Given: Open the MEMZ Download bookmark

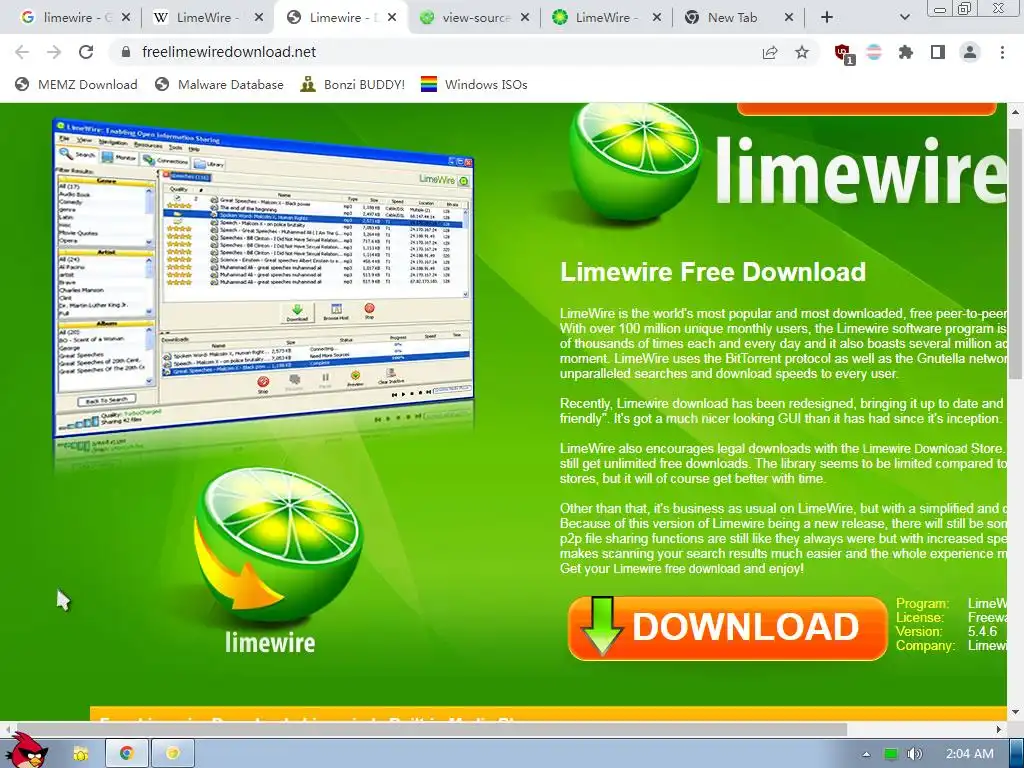Looking at the screenshot, I should [x=76, y=84].
